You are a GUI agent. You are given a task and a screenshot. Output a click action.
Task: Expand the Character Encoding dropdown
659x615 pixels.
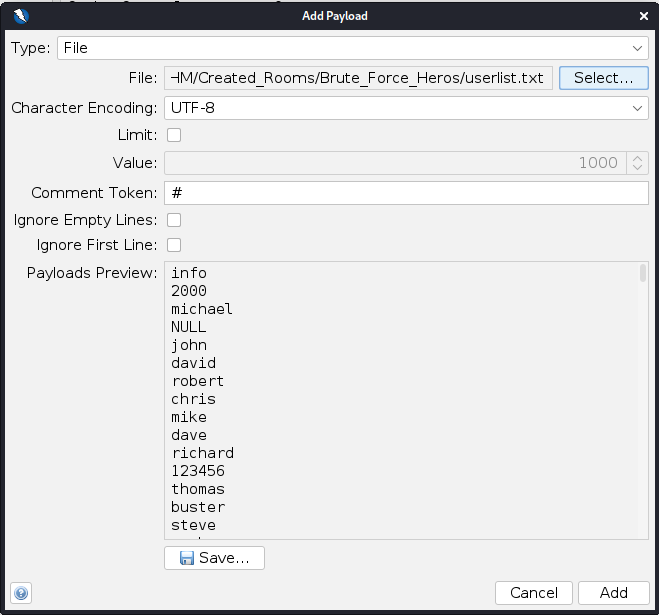405,108
